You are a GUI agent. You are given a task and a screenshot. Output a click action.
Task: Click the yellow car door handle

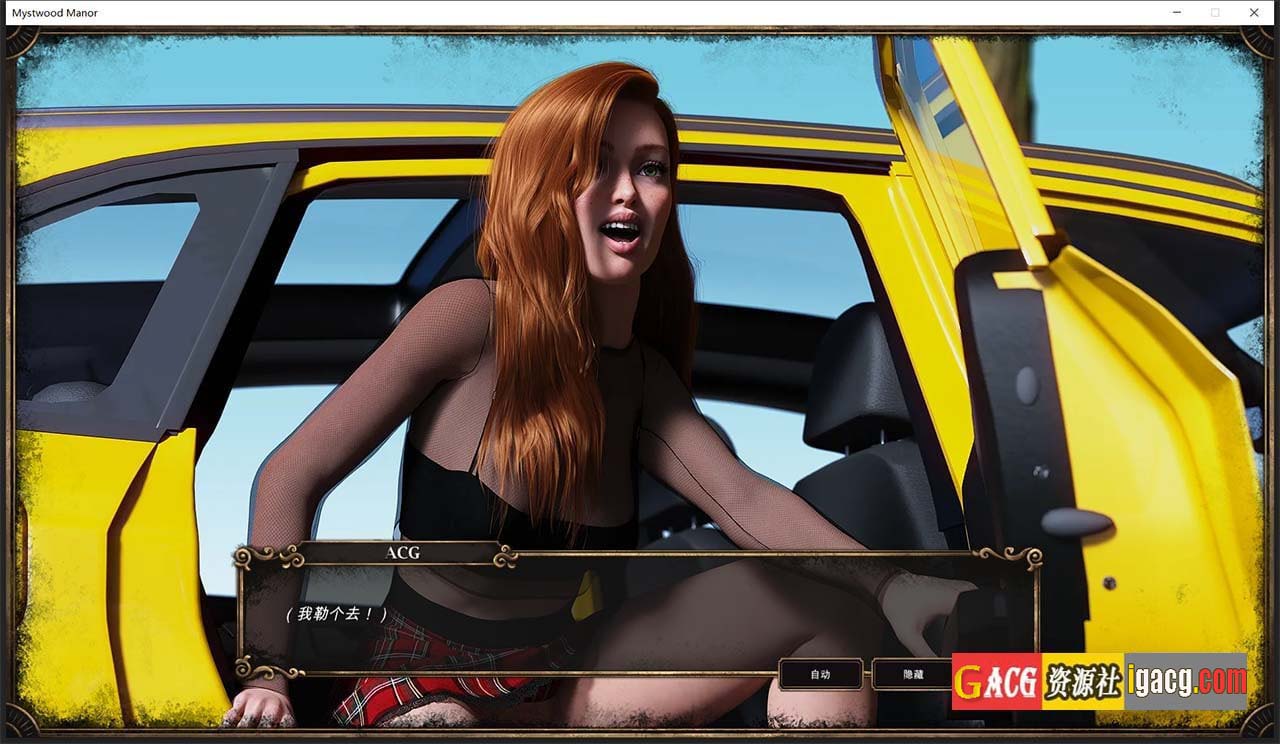[1075, 522]
